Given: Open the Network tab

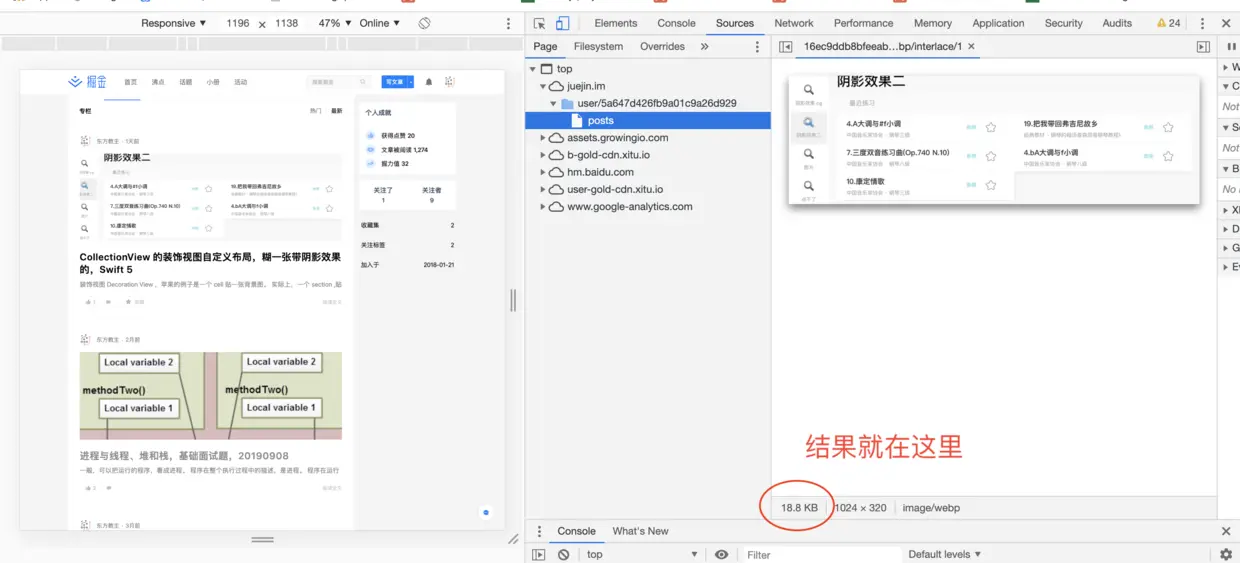Looking at the screenshot, I should (x=794, y=23).
